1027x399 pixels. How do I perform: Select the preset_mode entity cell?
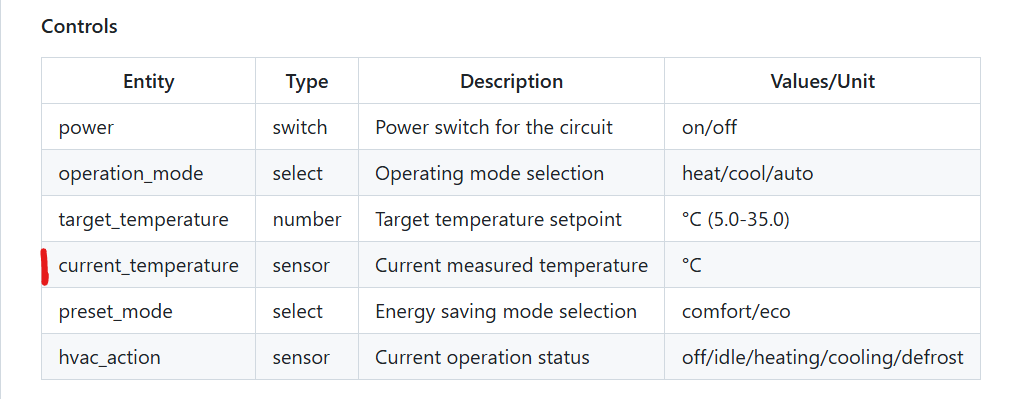point(149,311)
